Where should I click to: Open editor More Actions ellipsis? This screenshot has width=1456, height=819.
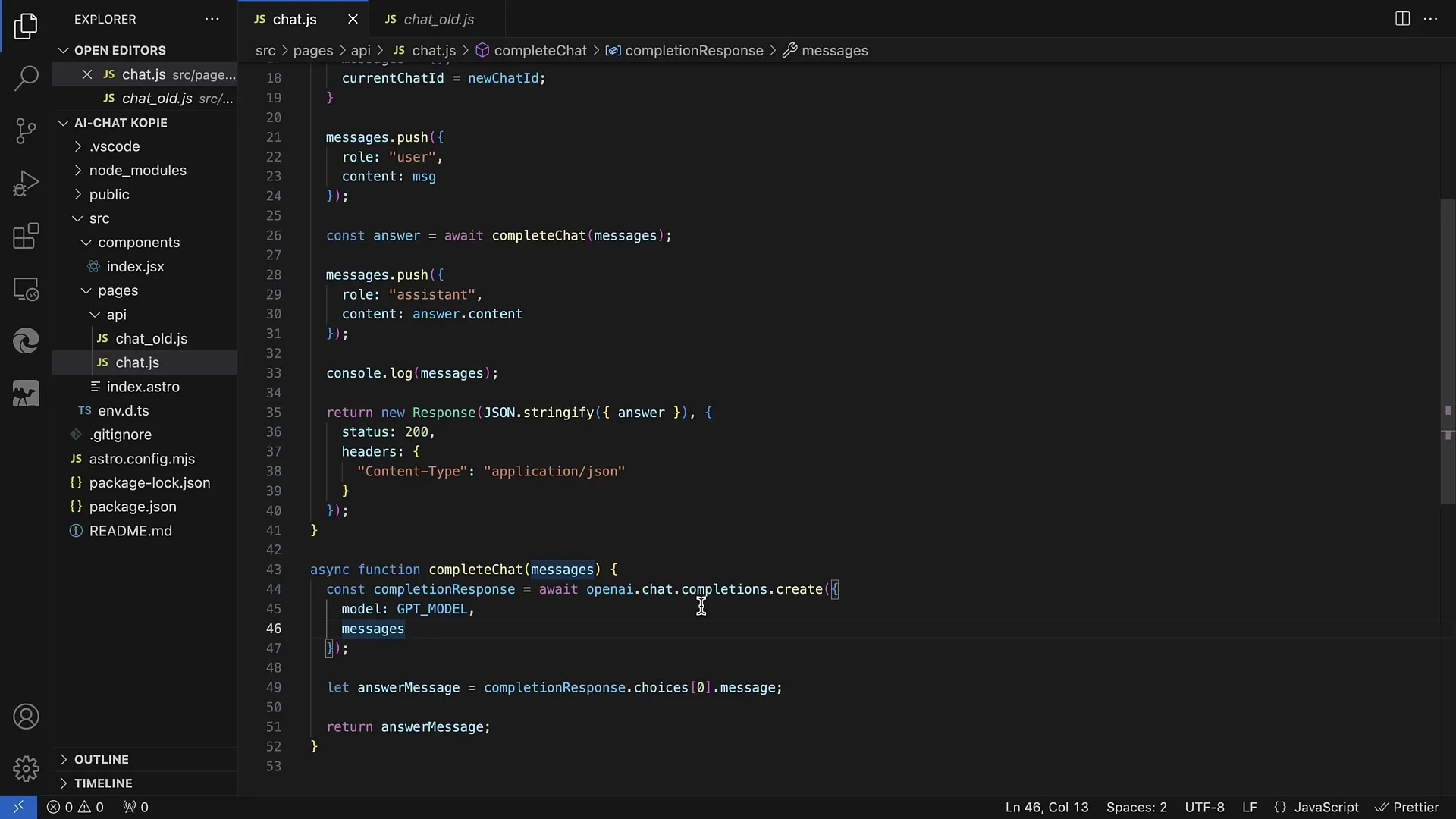pyautogui.click(x=1431, y=19)
